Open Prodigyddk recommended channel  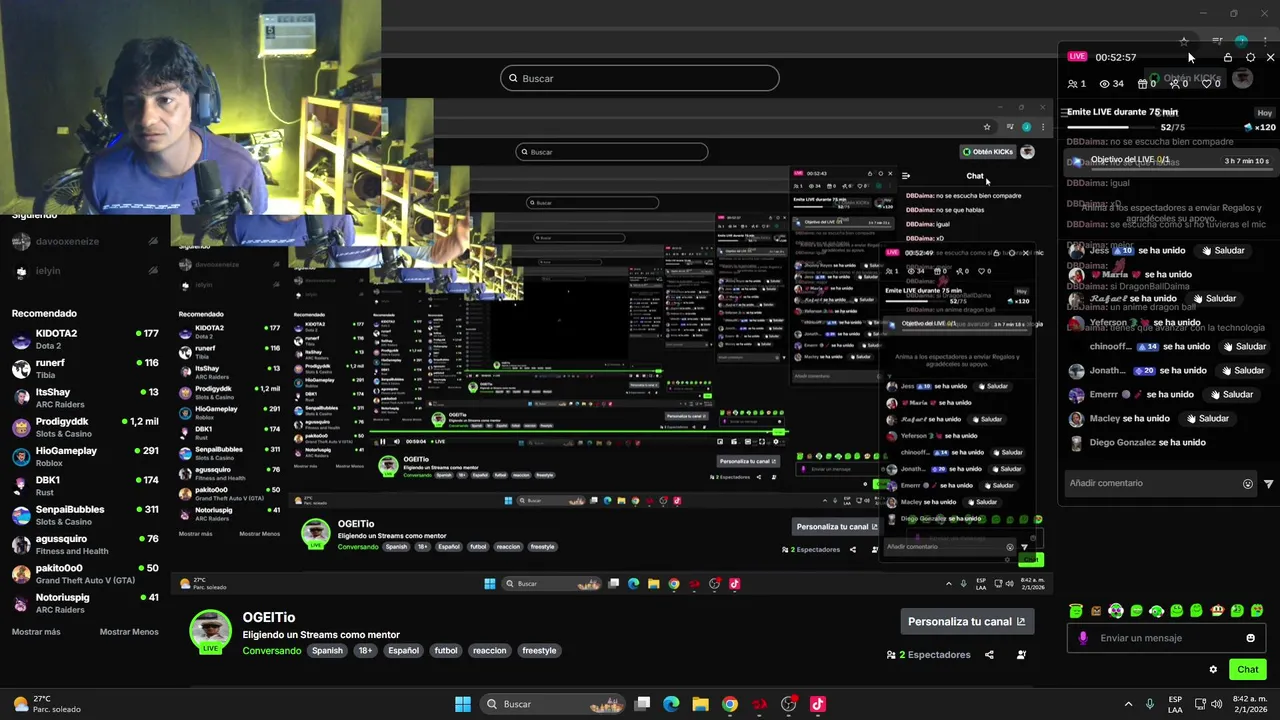(85, 427)
